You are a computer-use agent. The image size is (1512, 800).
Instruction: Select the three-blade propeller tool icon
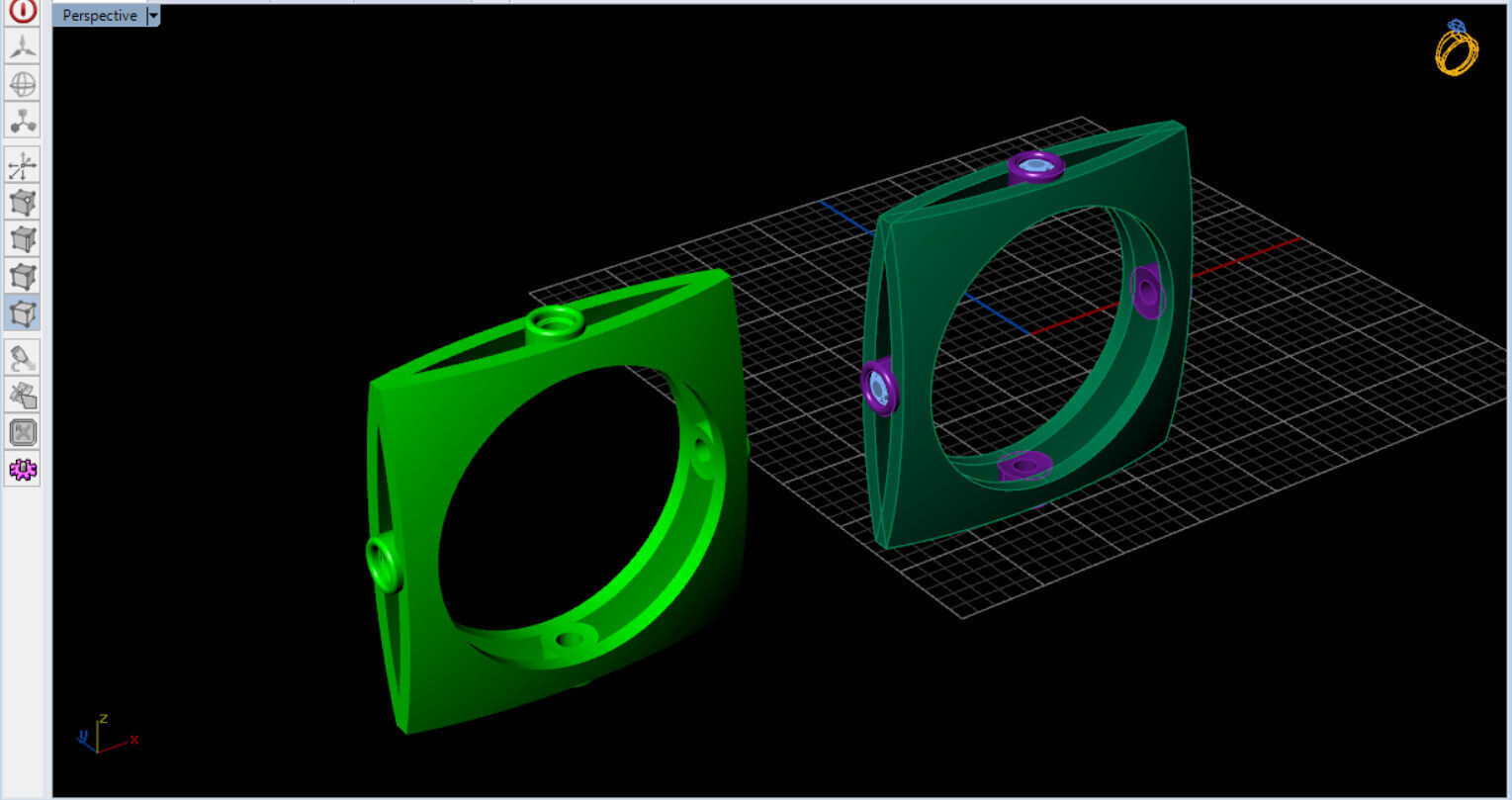point(23,46)
